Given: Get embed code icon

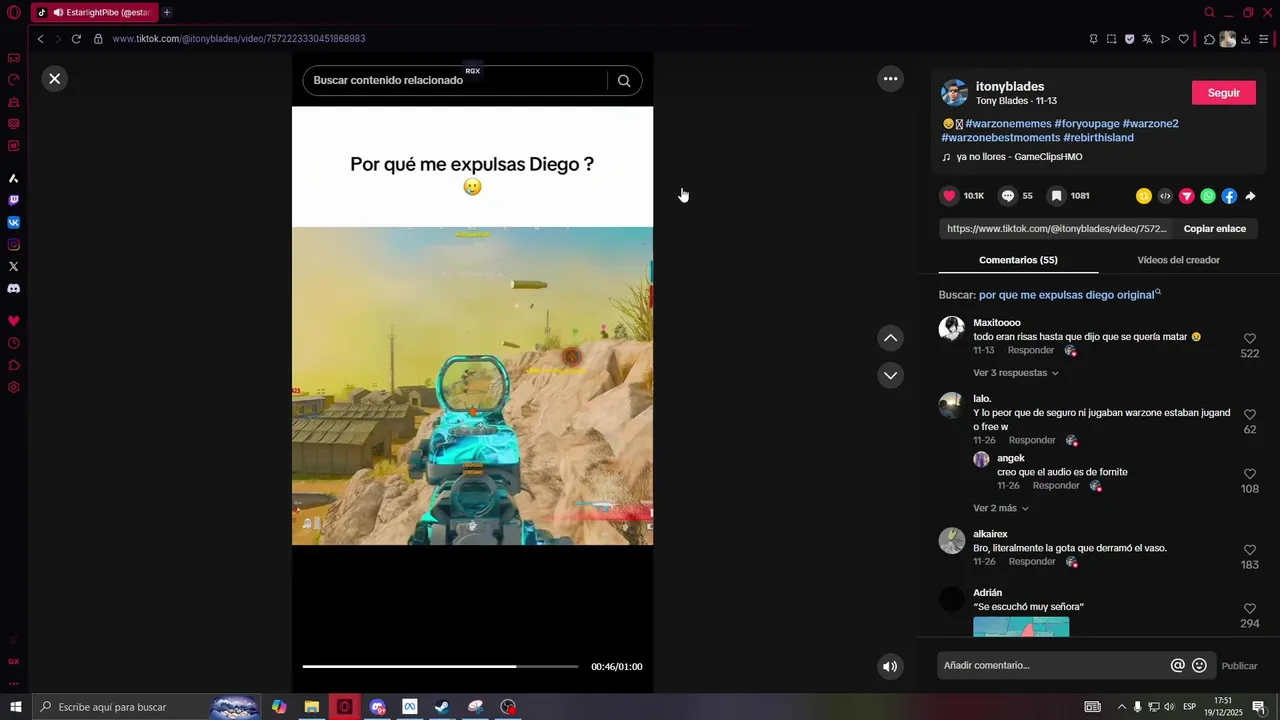Looking at the screenshot, I should coord(1165,196).
